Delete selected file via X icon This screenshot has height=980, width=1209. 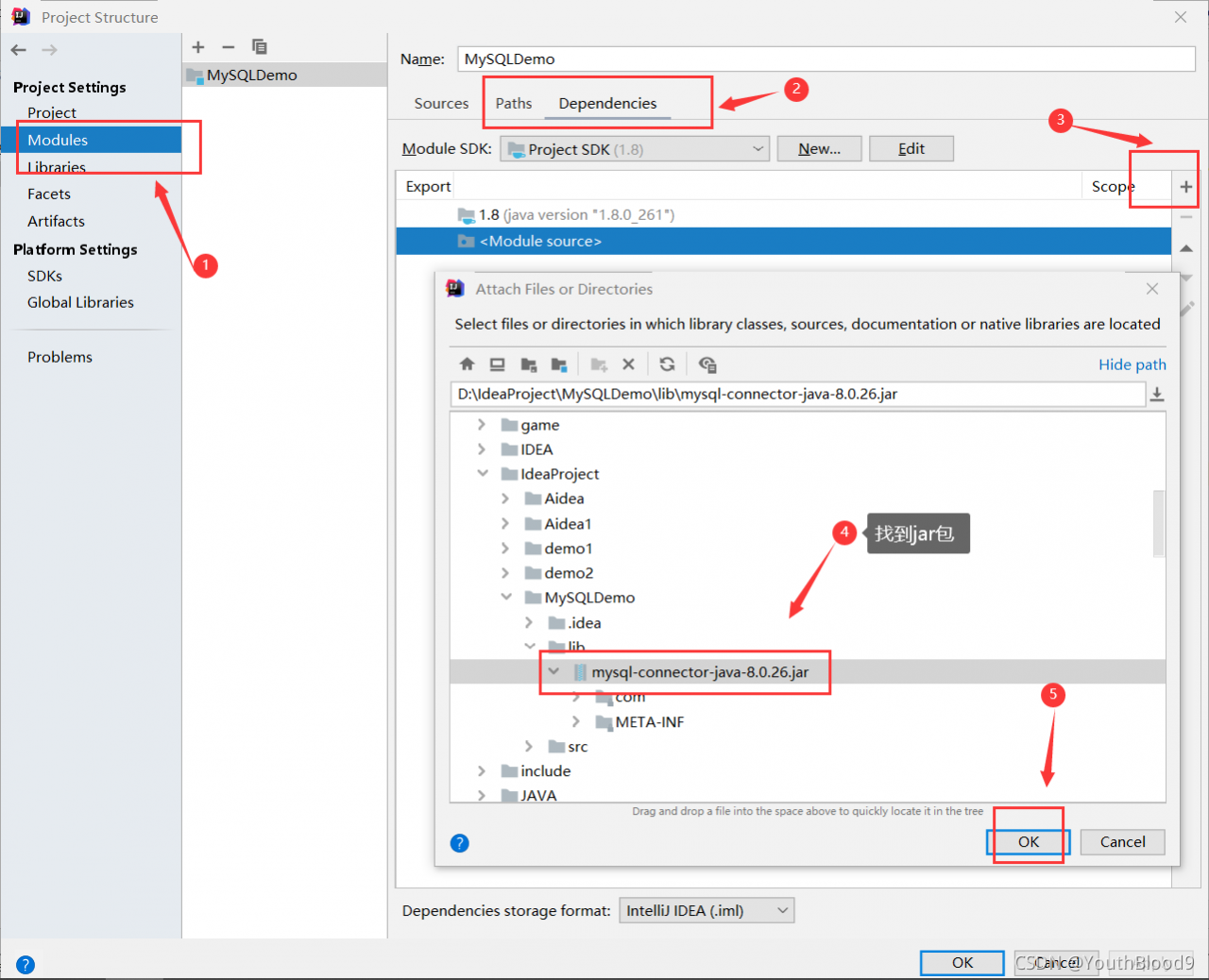point(628,364)
